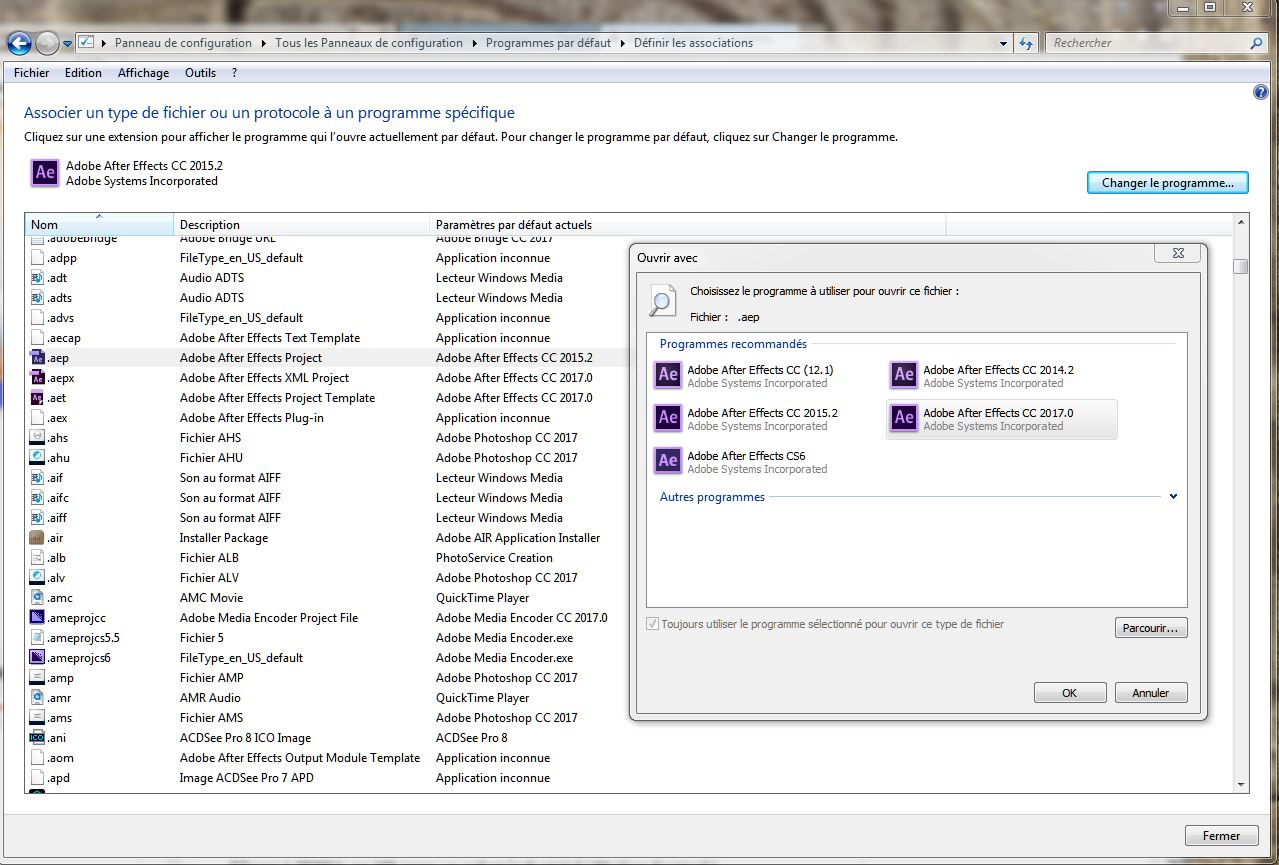Expand the Autres programmes section

point(1173,497)
